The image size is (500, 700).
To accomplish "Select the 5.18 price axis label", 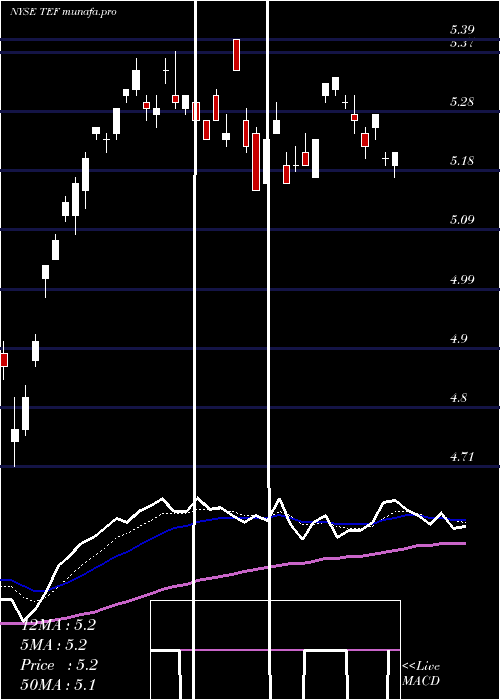I will point(462,161).
